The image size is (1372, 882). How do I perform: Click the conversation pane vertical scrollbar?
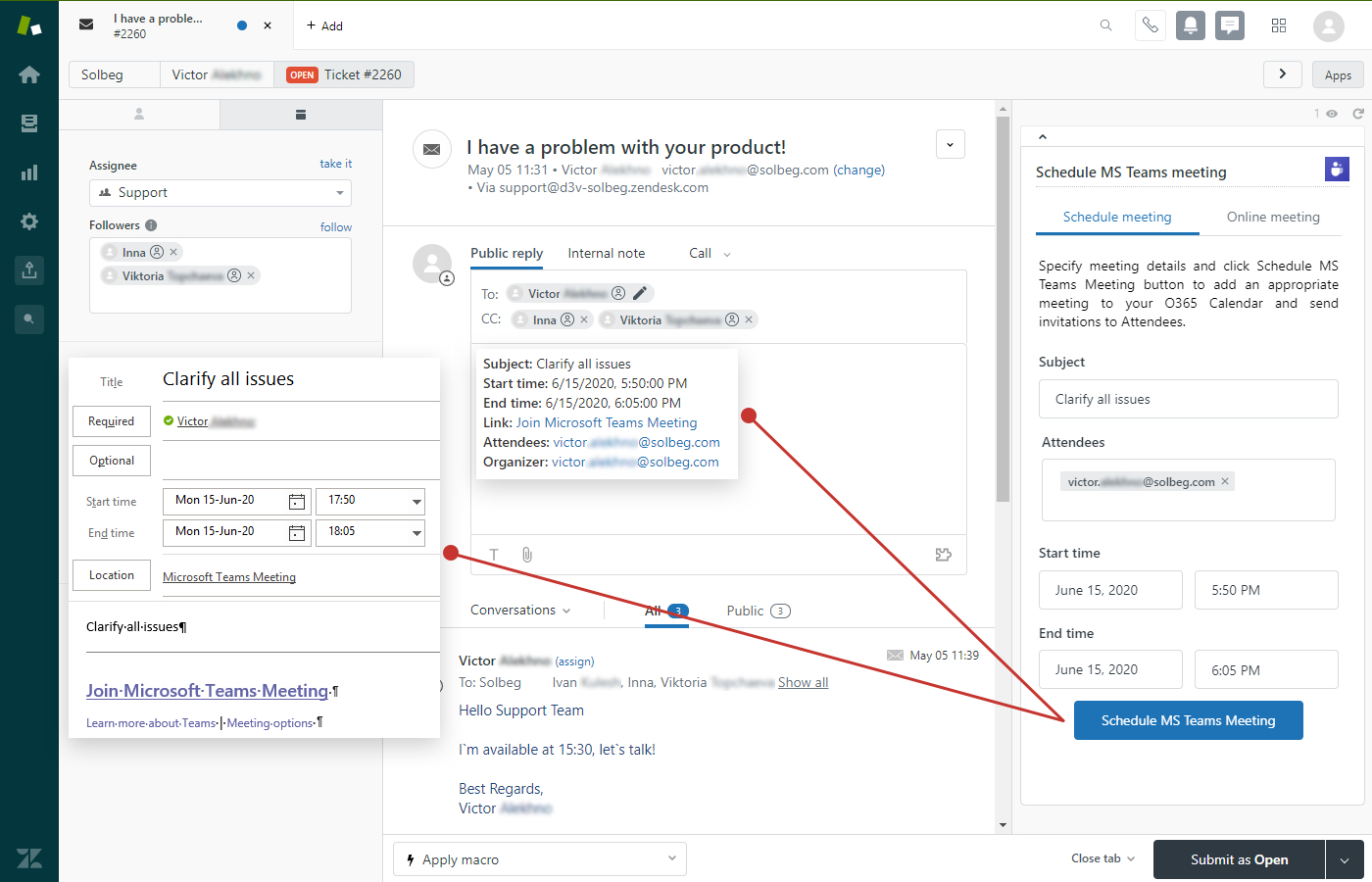[1003, 309]
